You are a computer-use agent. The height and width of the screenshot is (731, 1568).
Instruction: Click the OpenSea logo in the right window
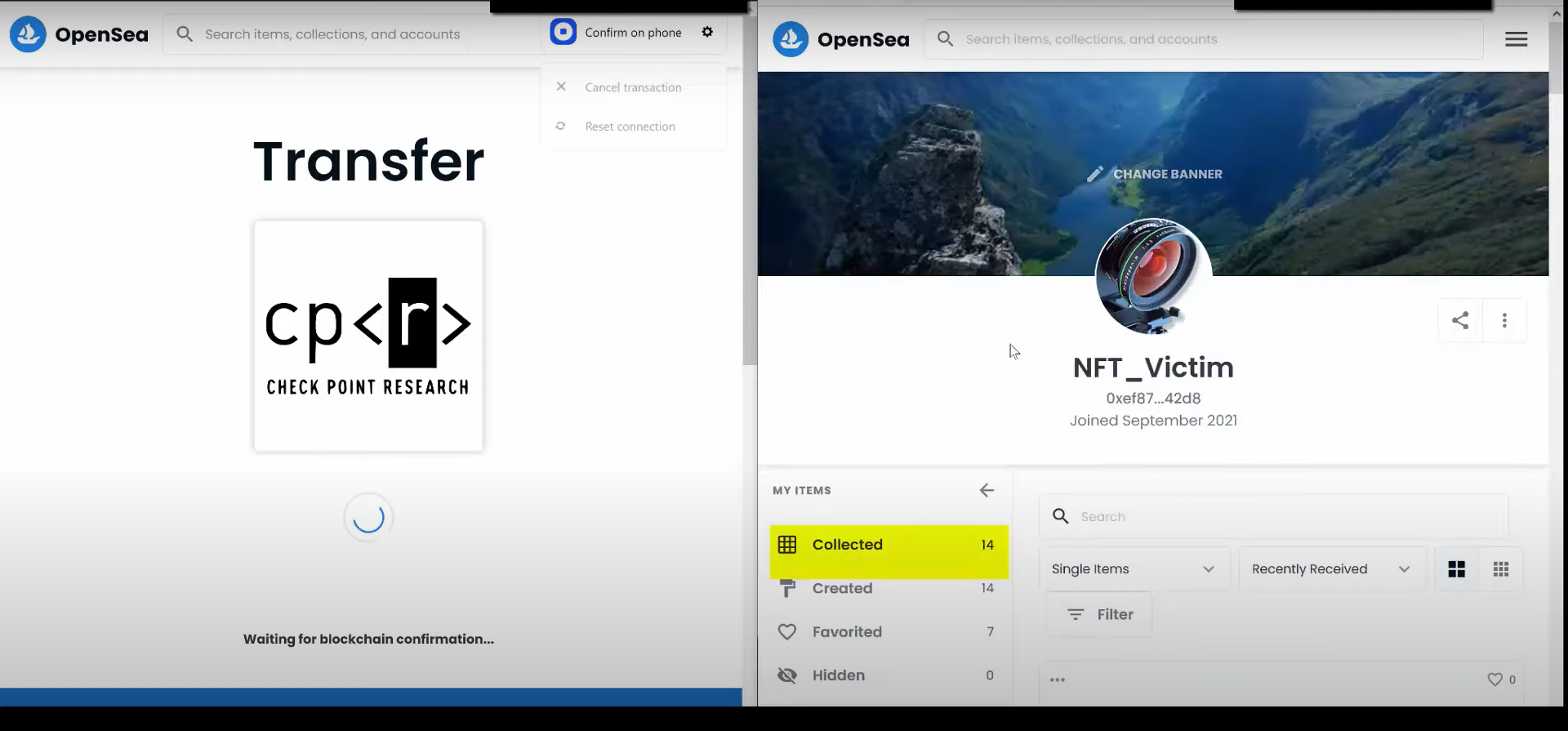[x=841, y=39]
